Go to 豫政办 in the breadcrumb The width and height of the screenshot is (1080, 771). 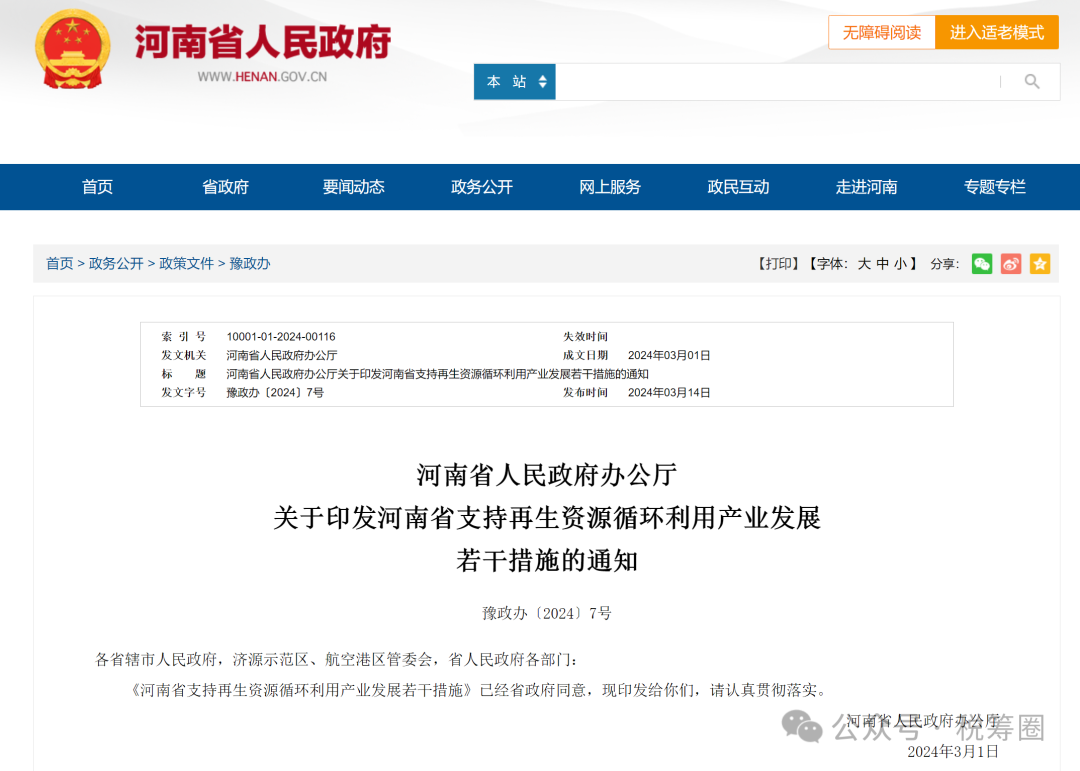[x=250, y=264]
